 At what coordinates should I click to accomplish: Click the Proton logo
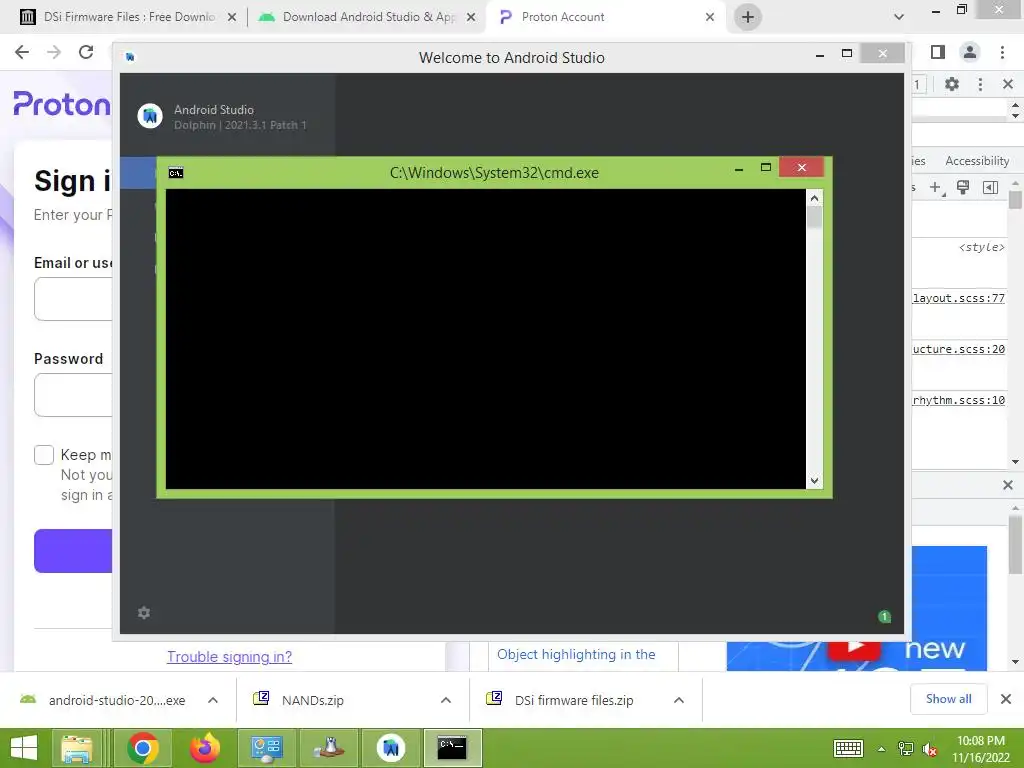click(x=62, y=104)
